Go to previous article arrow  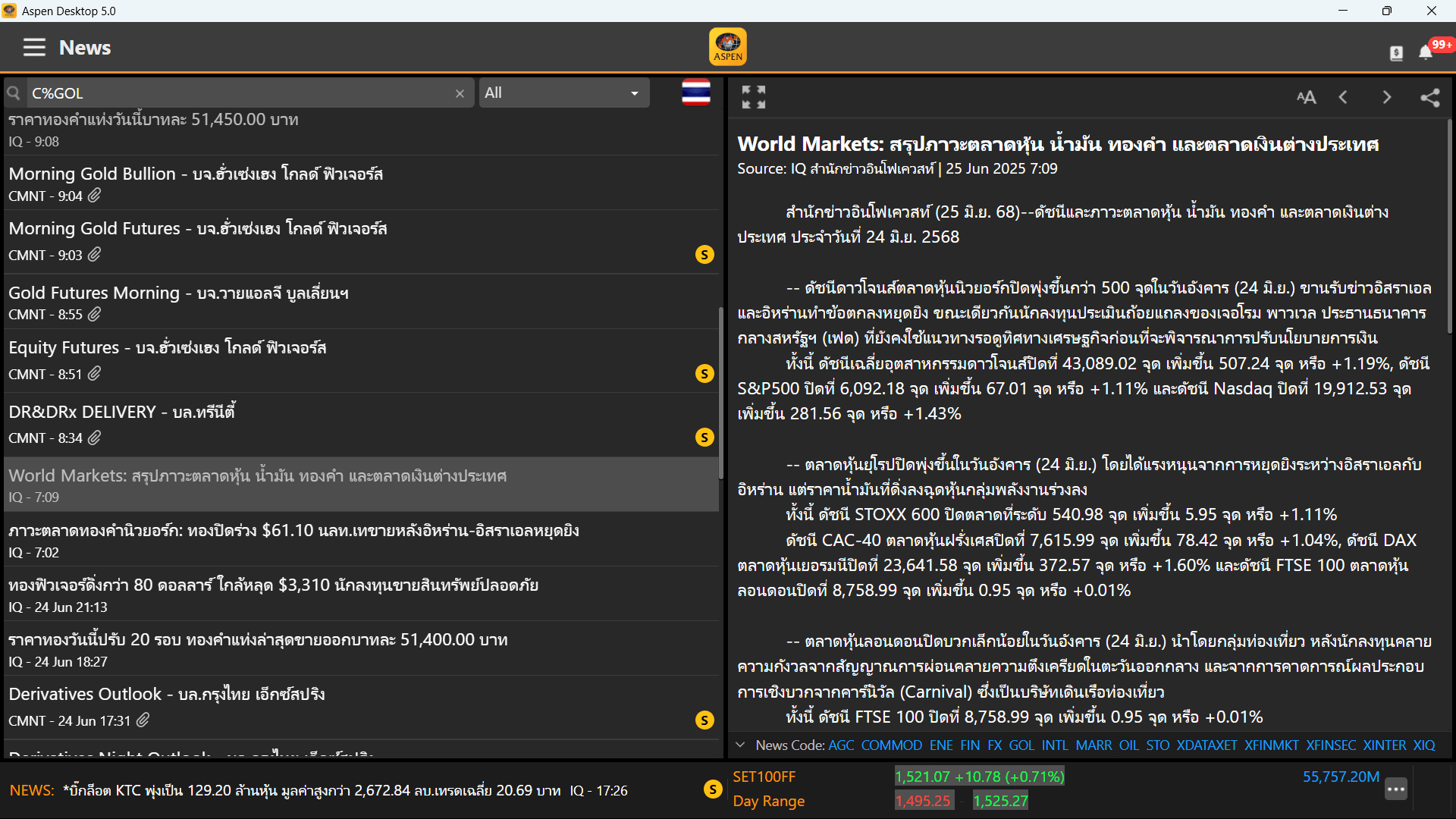coord(1343,97)
